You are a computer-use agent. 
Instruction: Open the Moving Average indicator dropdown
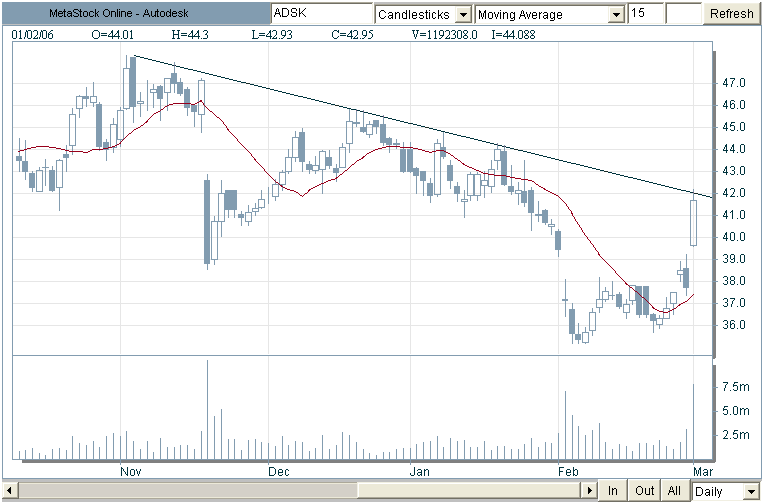coord(550,14)
